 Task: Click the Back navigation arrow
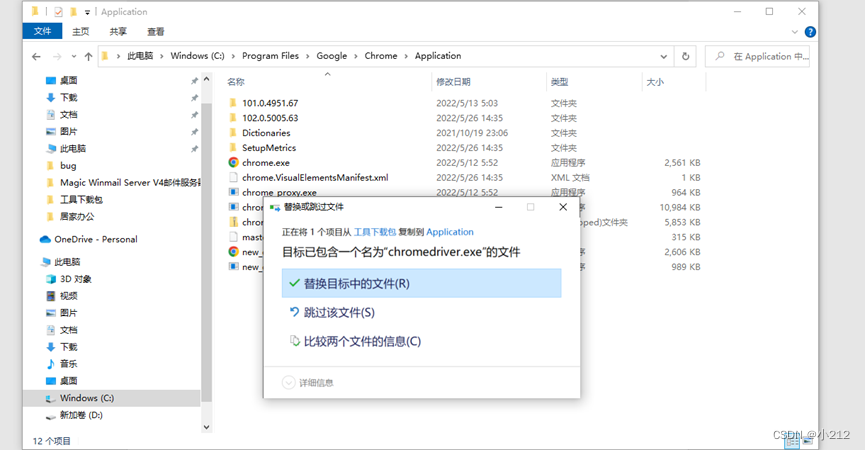(x=36, y=56)
